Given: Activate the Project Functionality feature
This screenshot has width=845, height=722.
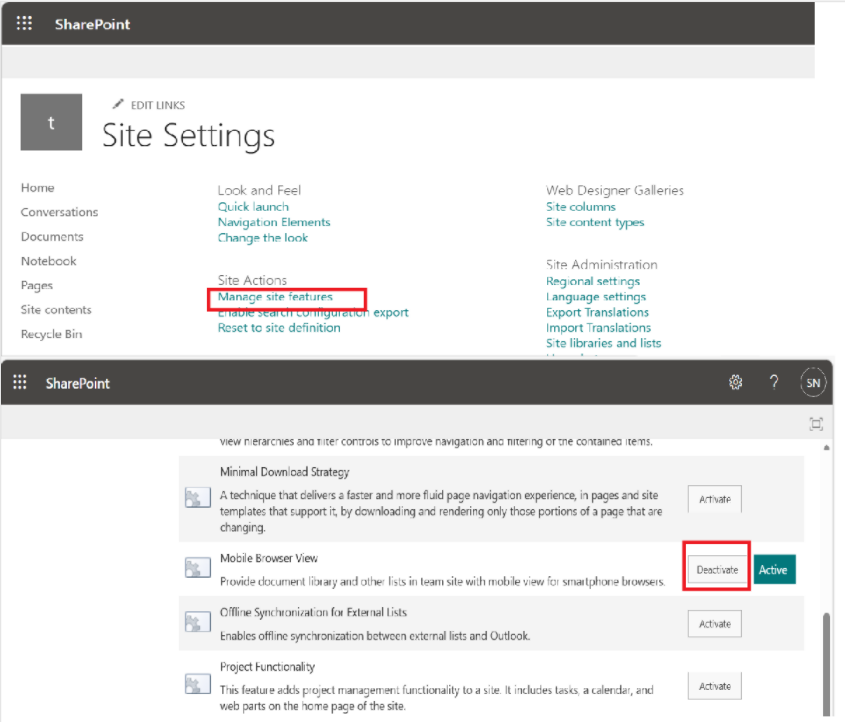Looking at the screenshot, I should click(x=715, y=686).
